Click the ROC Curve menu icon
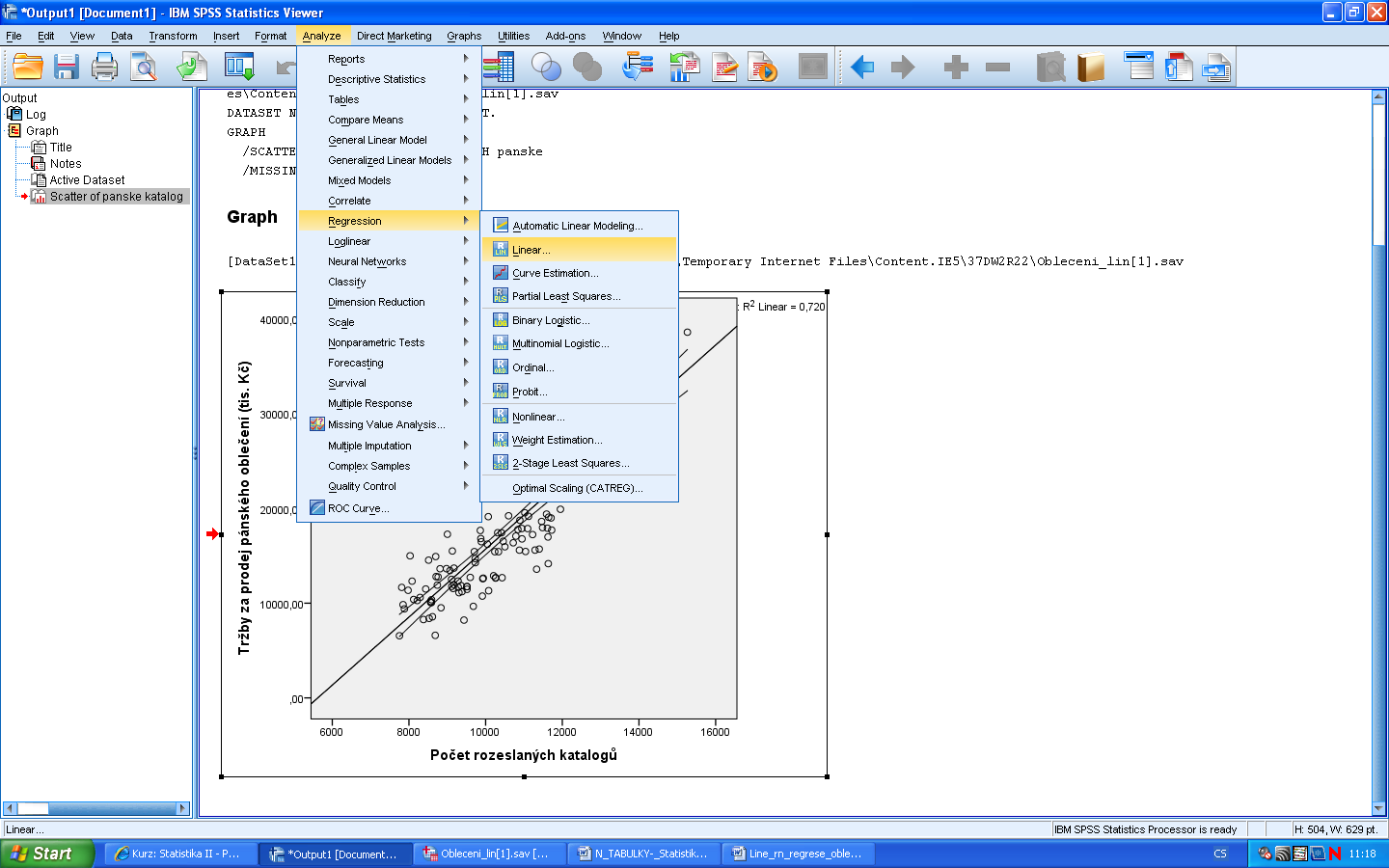The image size is (1389, 868). [x=317, y=507]
